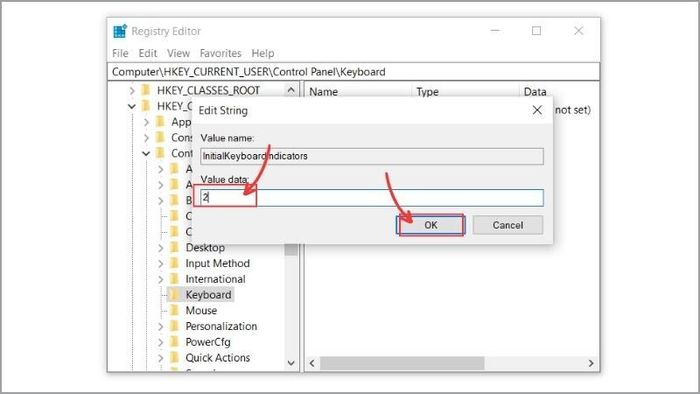700x394 pixels.
Task: Expand the PowerCfg key
Action: click(160, 342)
